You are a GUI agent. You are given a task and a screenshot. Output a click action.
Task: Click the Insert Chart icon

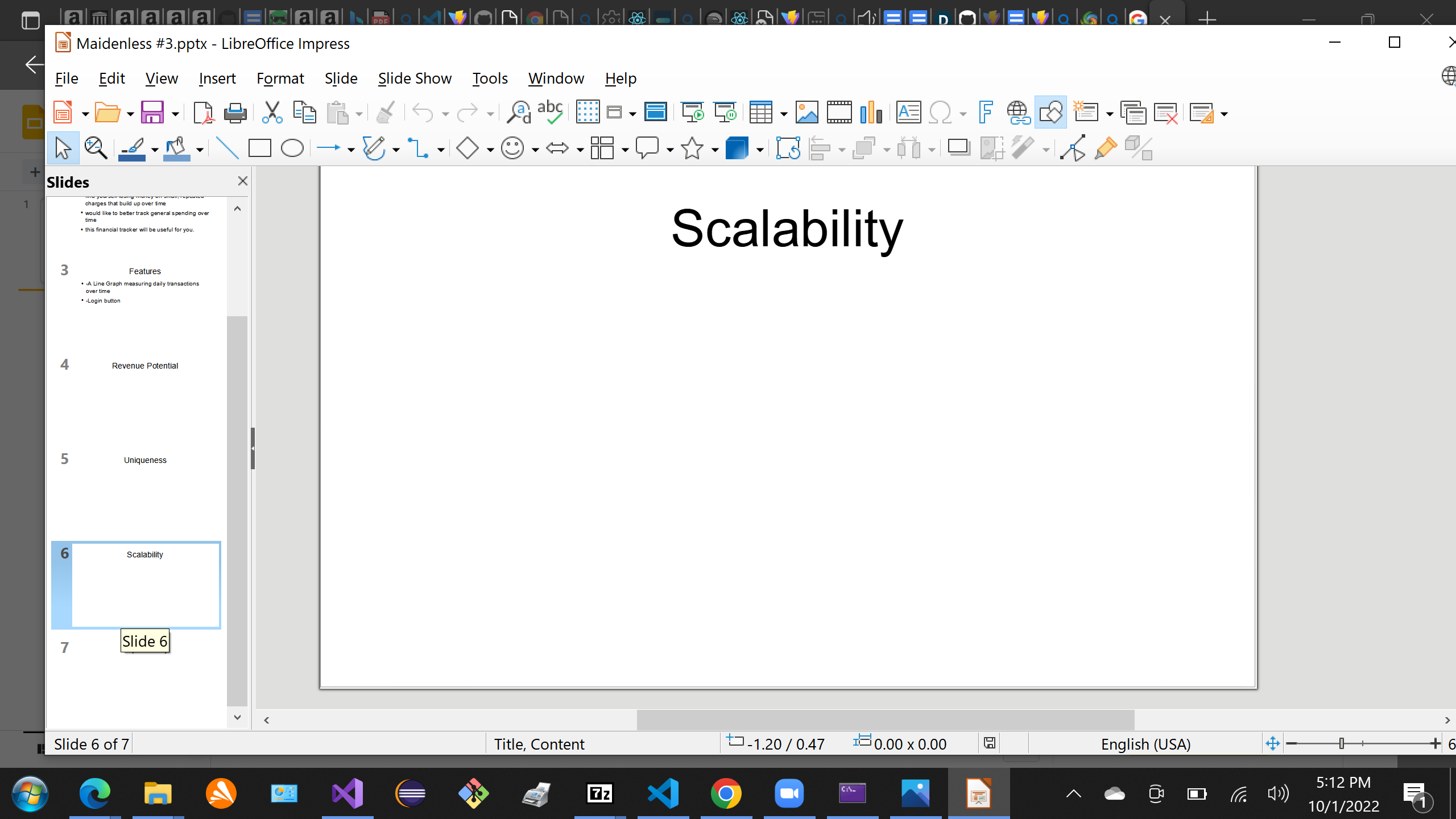pos(871,113)
